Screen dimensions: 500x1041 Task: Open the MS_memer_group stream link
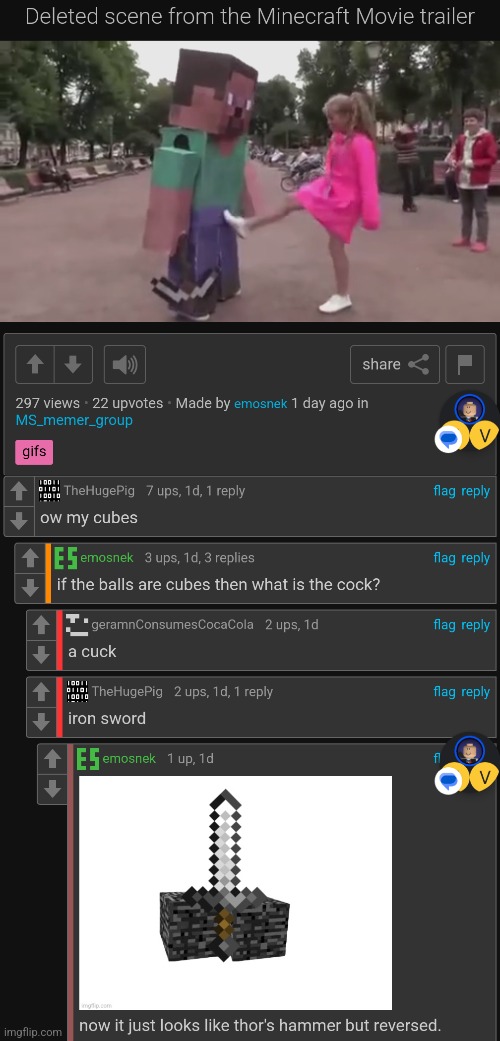(74, 420)
